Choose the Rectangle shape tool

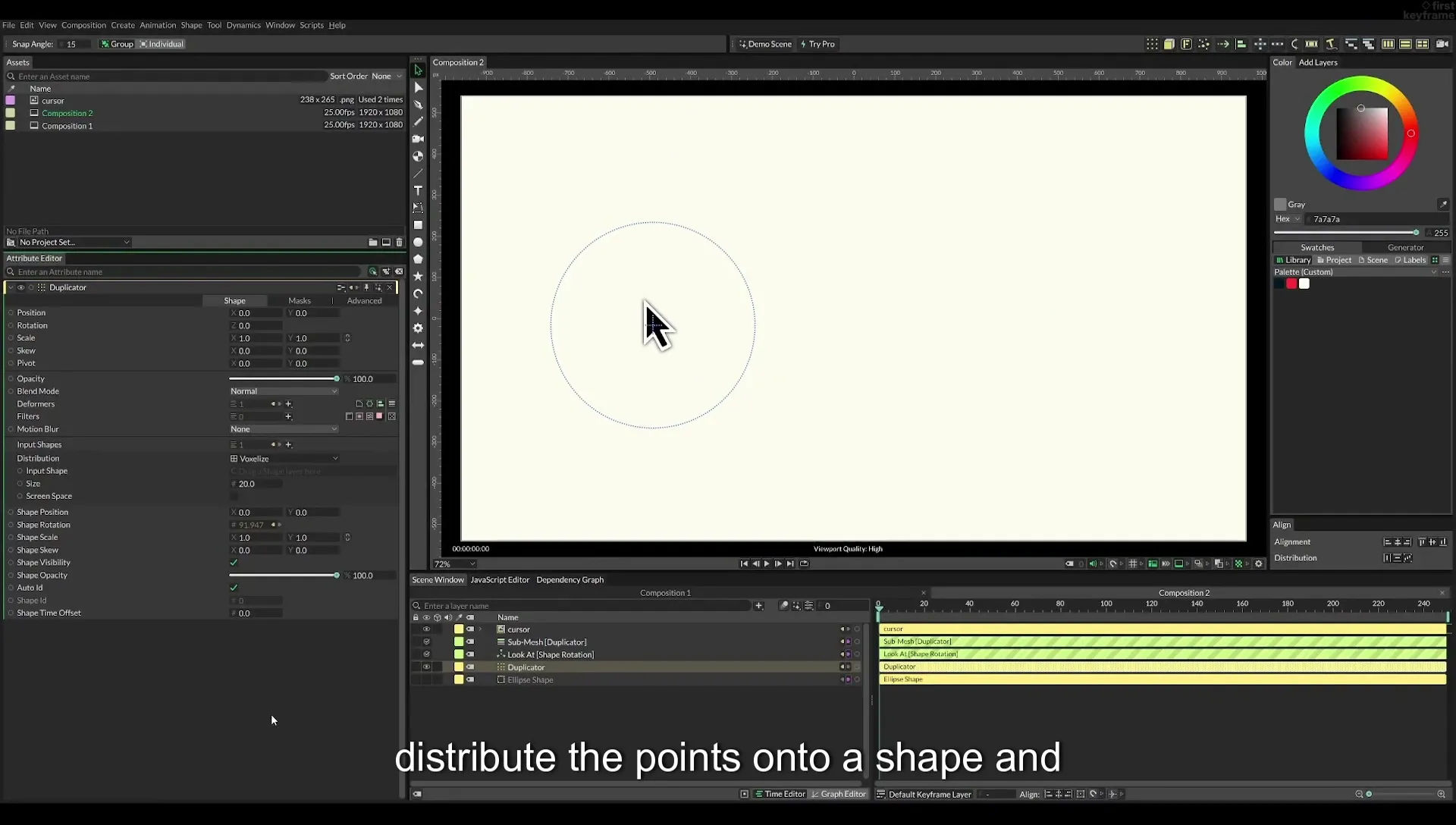(x=418, y=225)
